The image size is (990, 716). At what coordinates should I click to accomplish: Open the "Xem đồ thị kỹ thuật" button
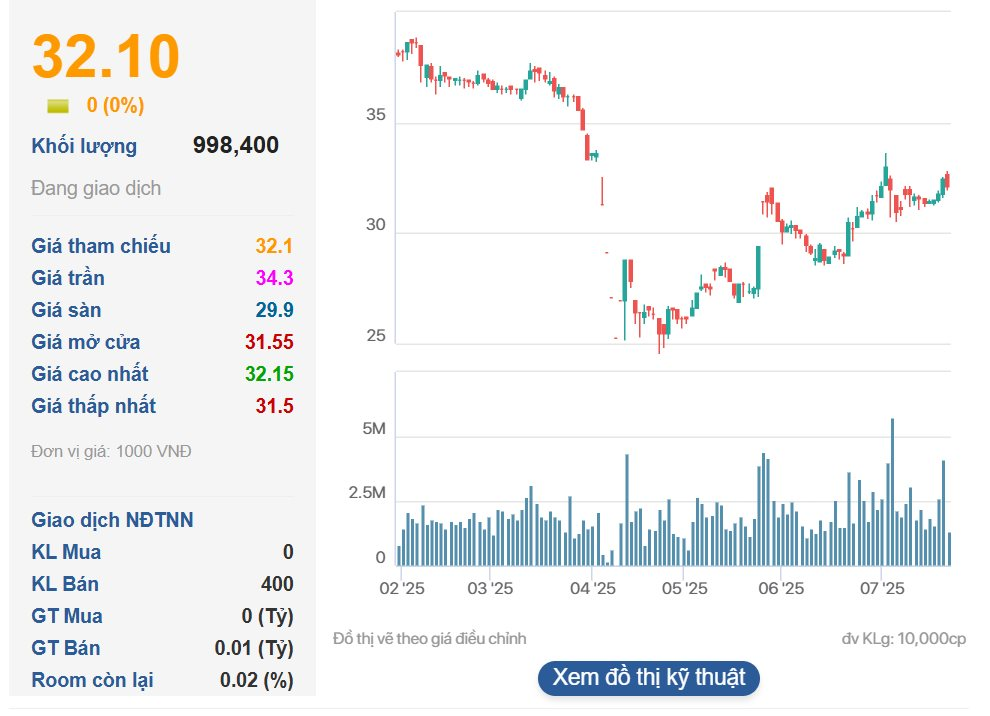pyautogui.click(x=648, y=677)
